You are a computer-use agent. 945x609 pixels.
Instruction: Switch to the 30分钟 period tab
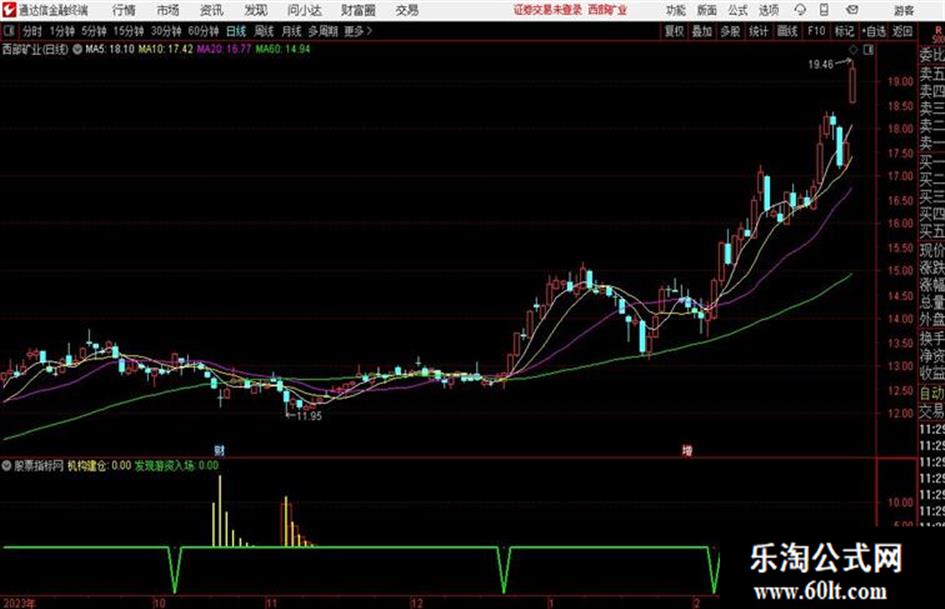(x=166, y=31)
